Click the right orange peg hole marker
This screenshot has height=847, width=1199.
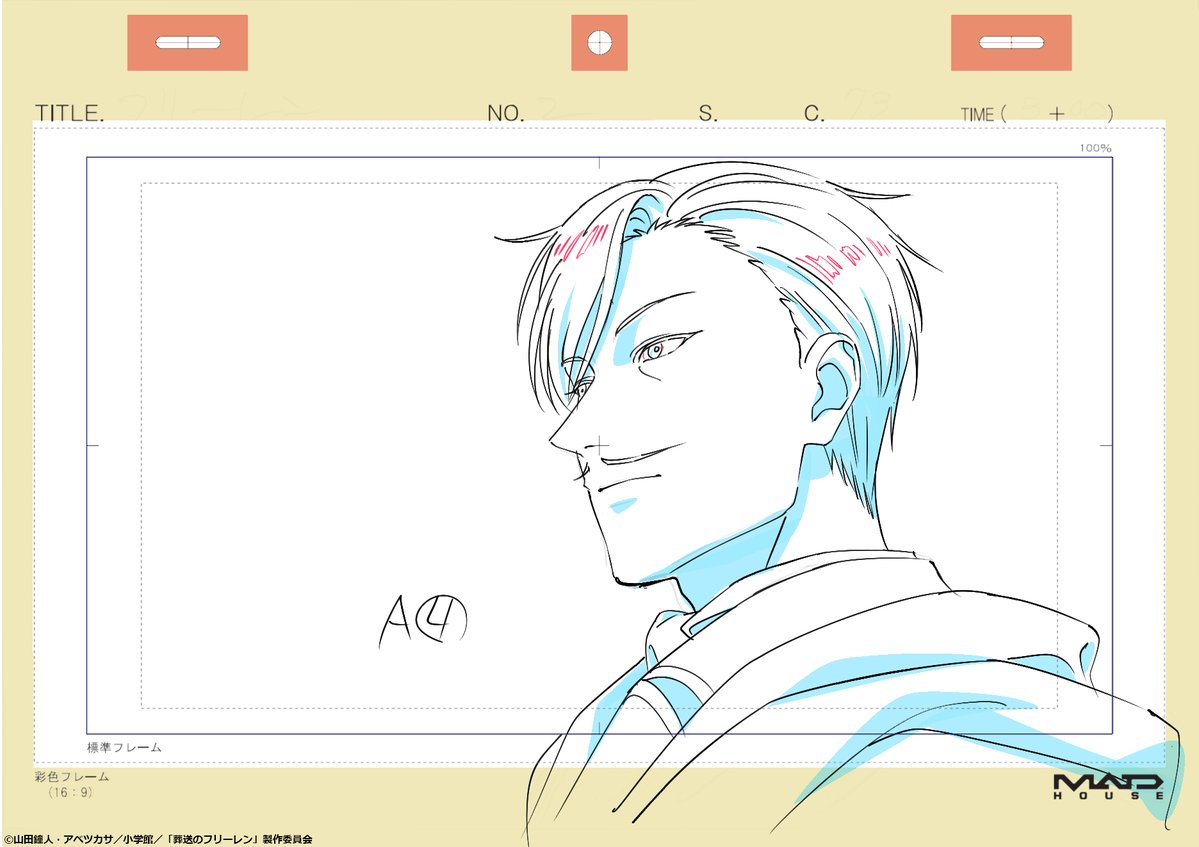click(1010, 43)
